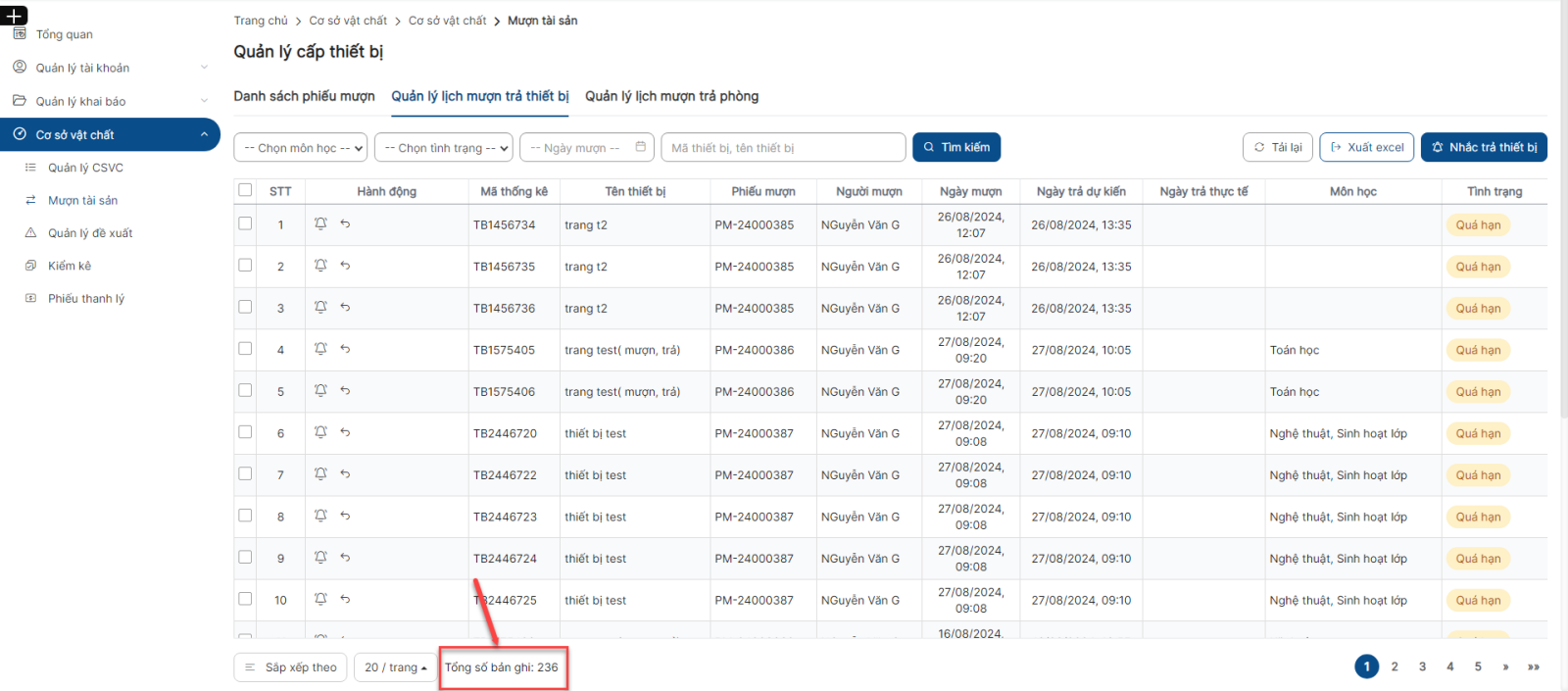Open the Chọn môn học dropdown
Viewport: 1568px width, 691px height.
[x=301, y=148]
